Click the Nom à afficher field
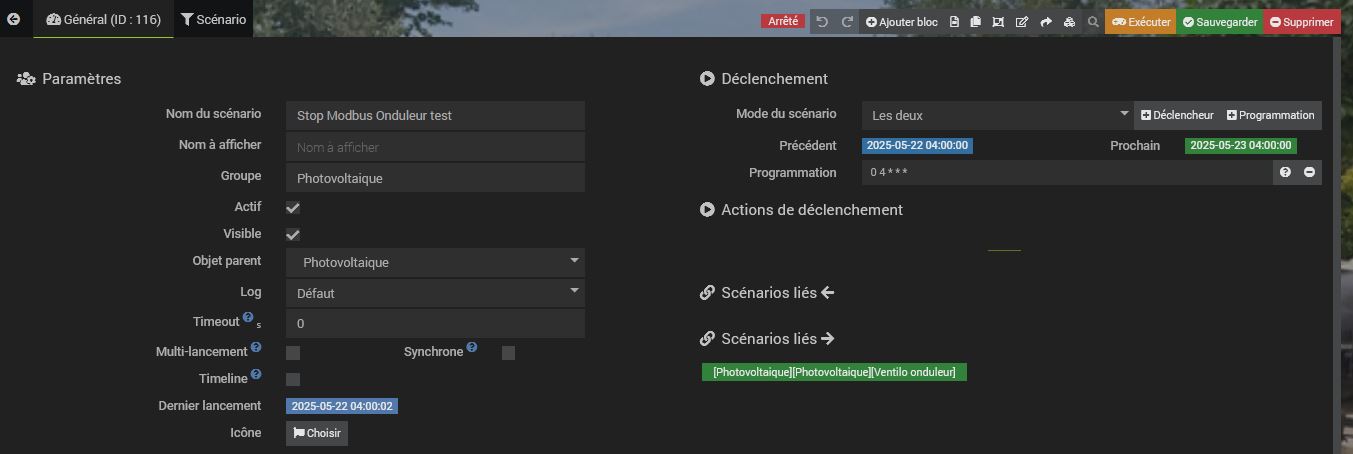 point(435,147)
